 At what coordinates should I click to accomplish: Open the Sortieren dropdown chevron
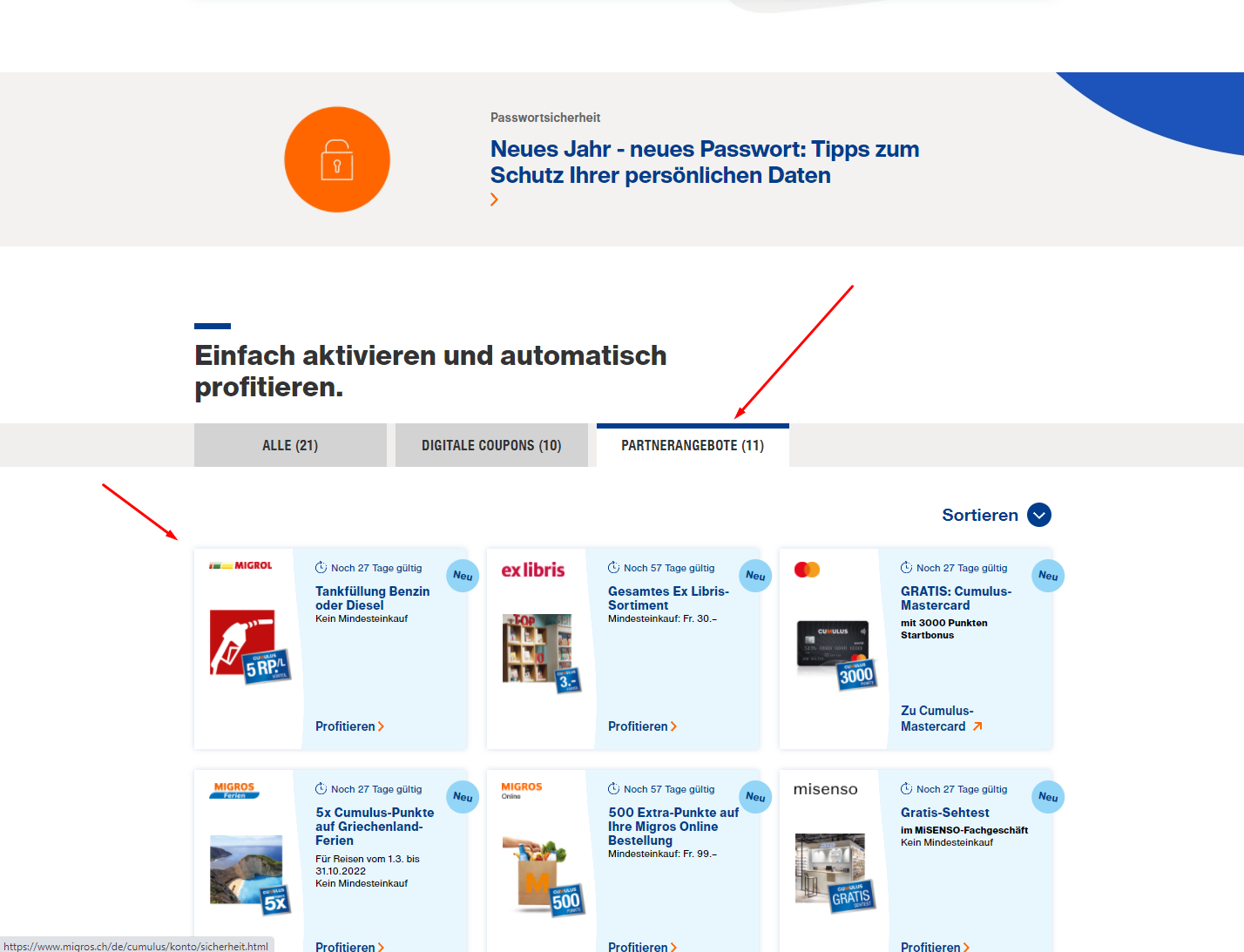pos(1038,515)
